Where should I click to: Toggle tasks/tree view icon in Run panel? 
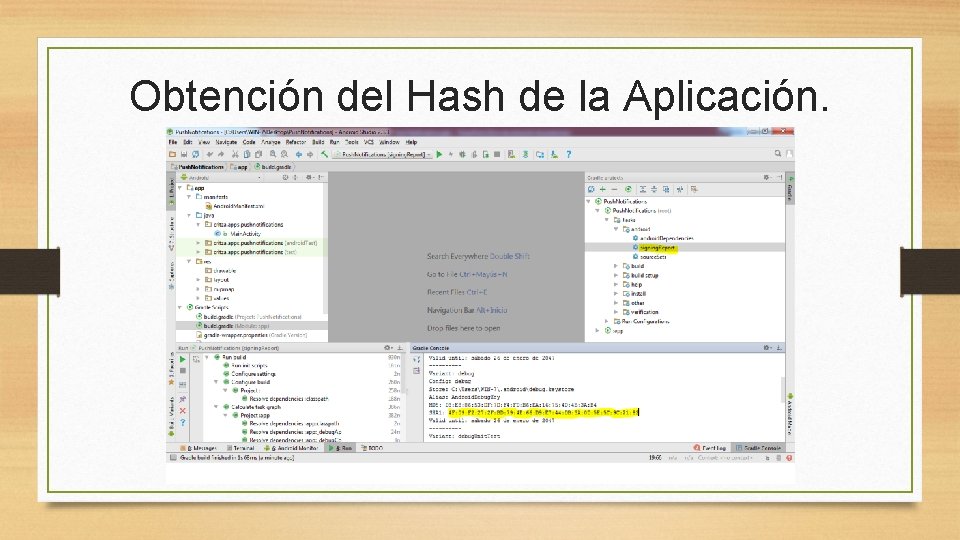click(x=196, y=359)
